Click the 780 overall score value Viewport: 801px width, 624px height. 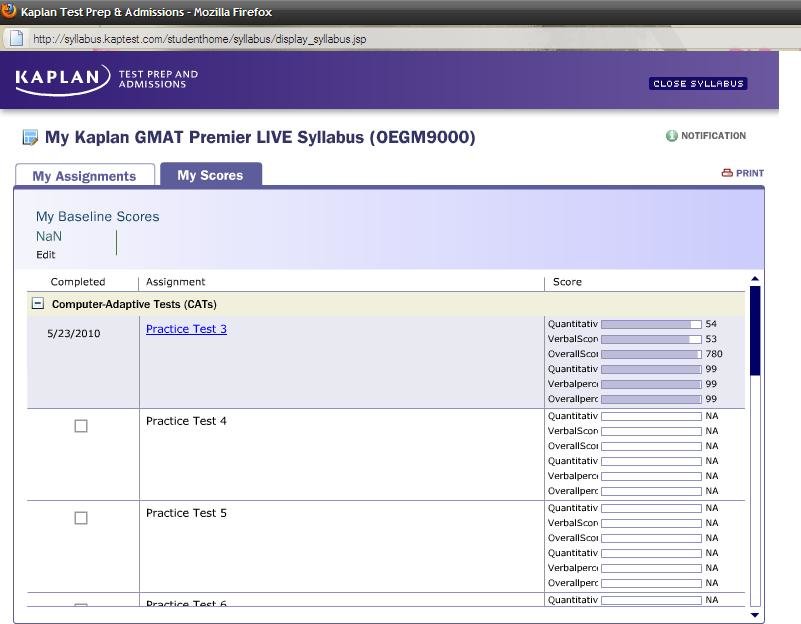pos(714,354)
